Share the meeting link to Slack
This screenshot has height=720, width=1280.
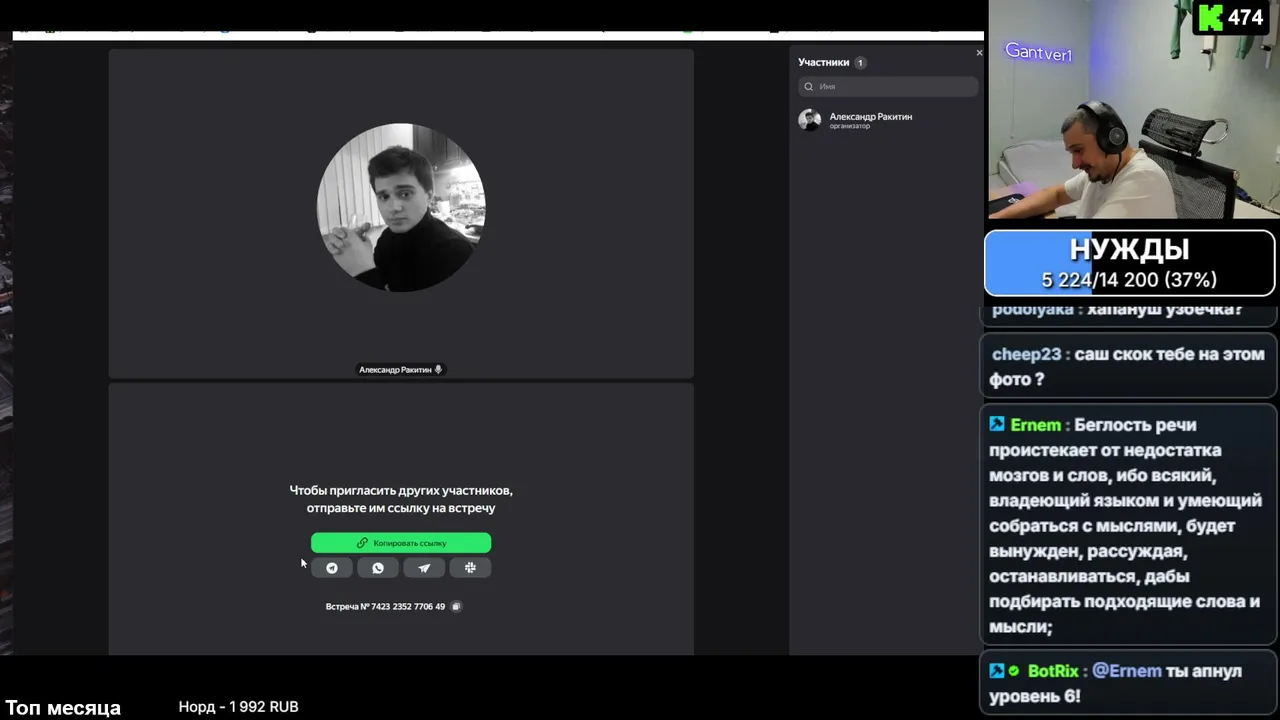coord(470,568)
